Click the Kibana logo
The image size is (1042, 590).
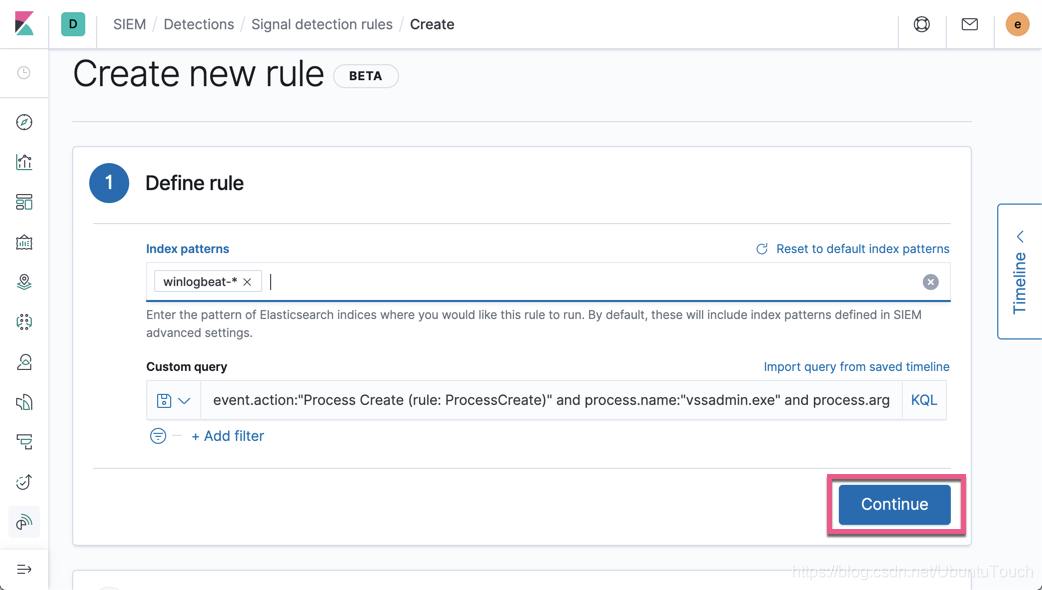coord(24,24)
